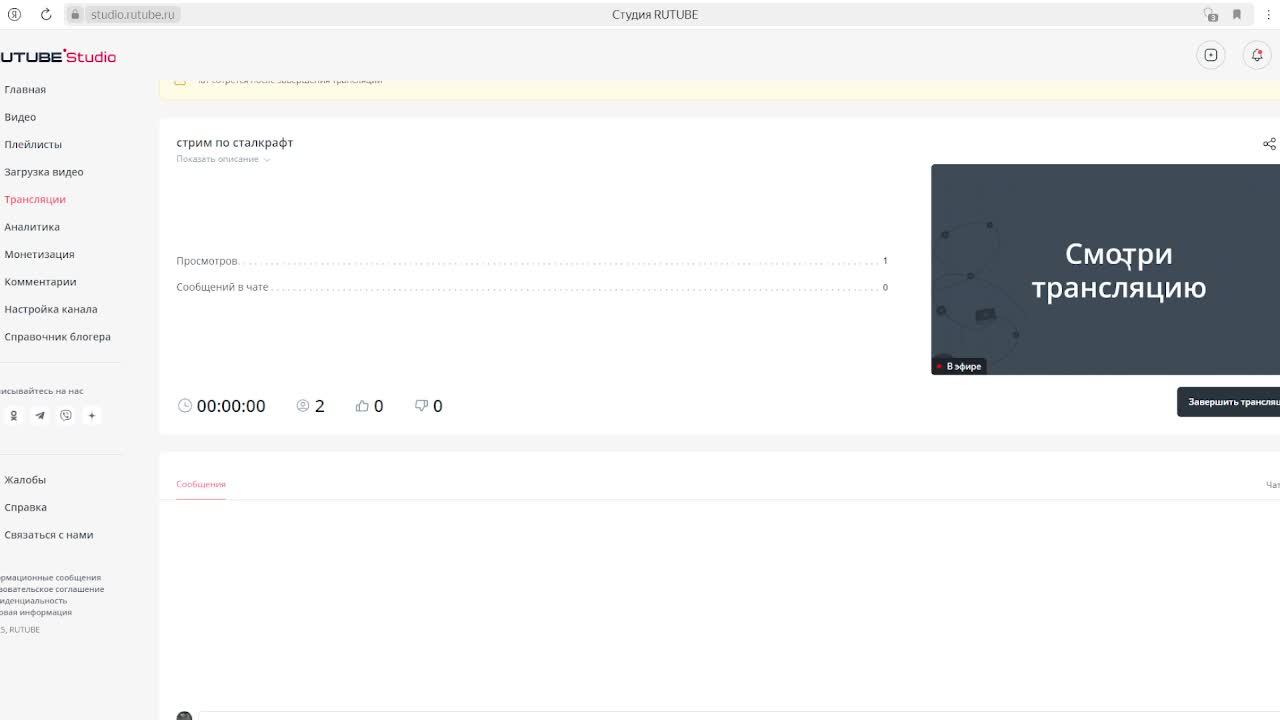Open the user agreement footer link

point(52,589)
